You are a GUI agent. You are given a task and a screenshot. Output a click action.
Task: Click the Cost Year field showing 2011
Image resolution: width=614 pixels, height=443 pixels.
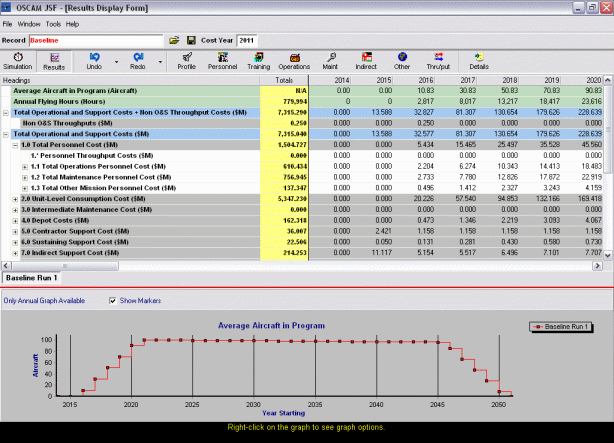pos(247,40)
